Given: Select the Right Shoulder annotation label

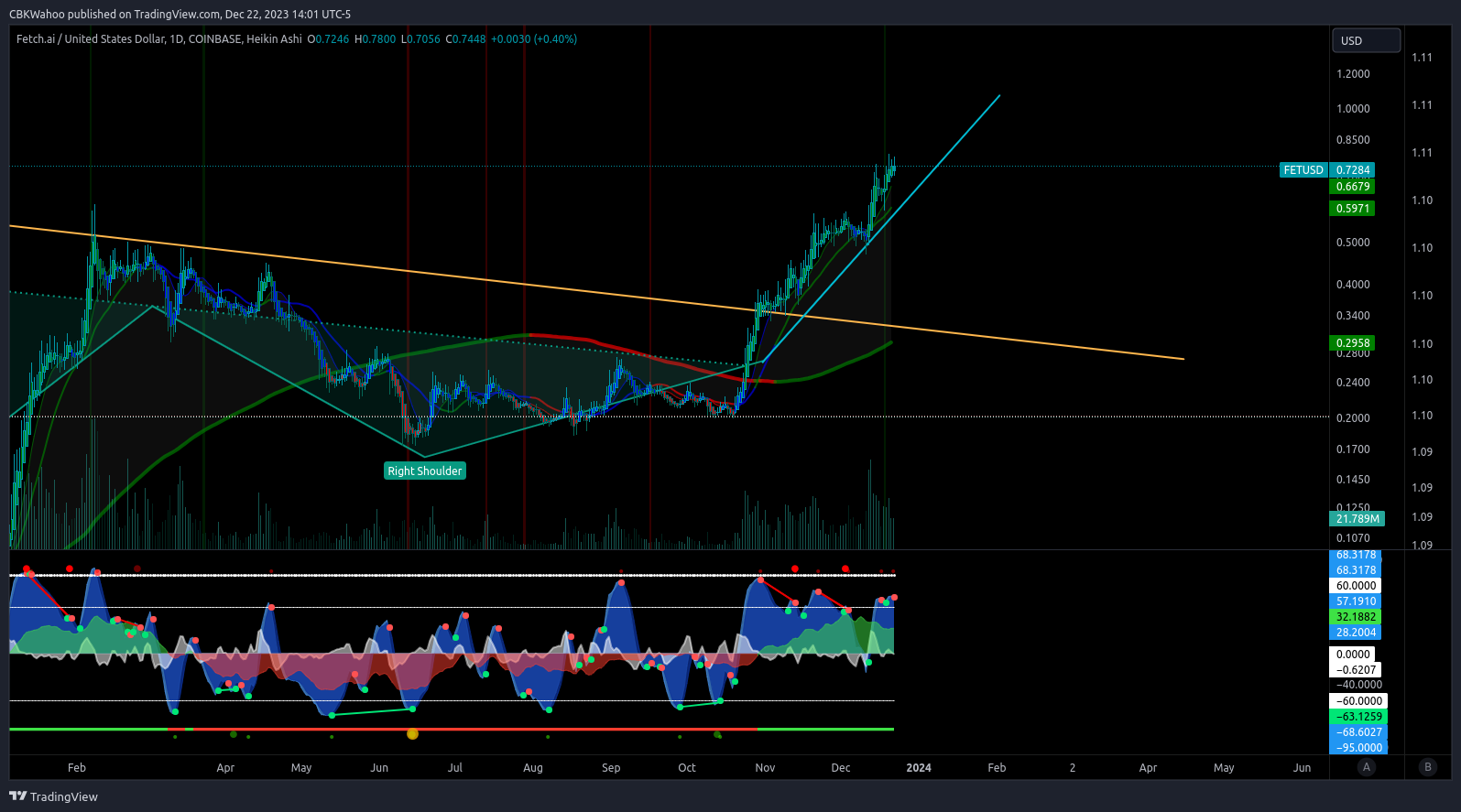Looking at the screenshot, I should 425,471.
